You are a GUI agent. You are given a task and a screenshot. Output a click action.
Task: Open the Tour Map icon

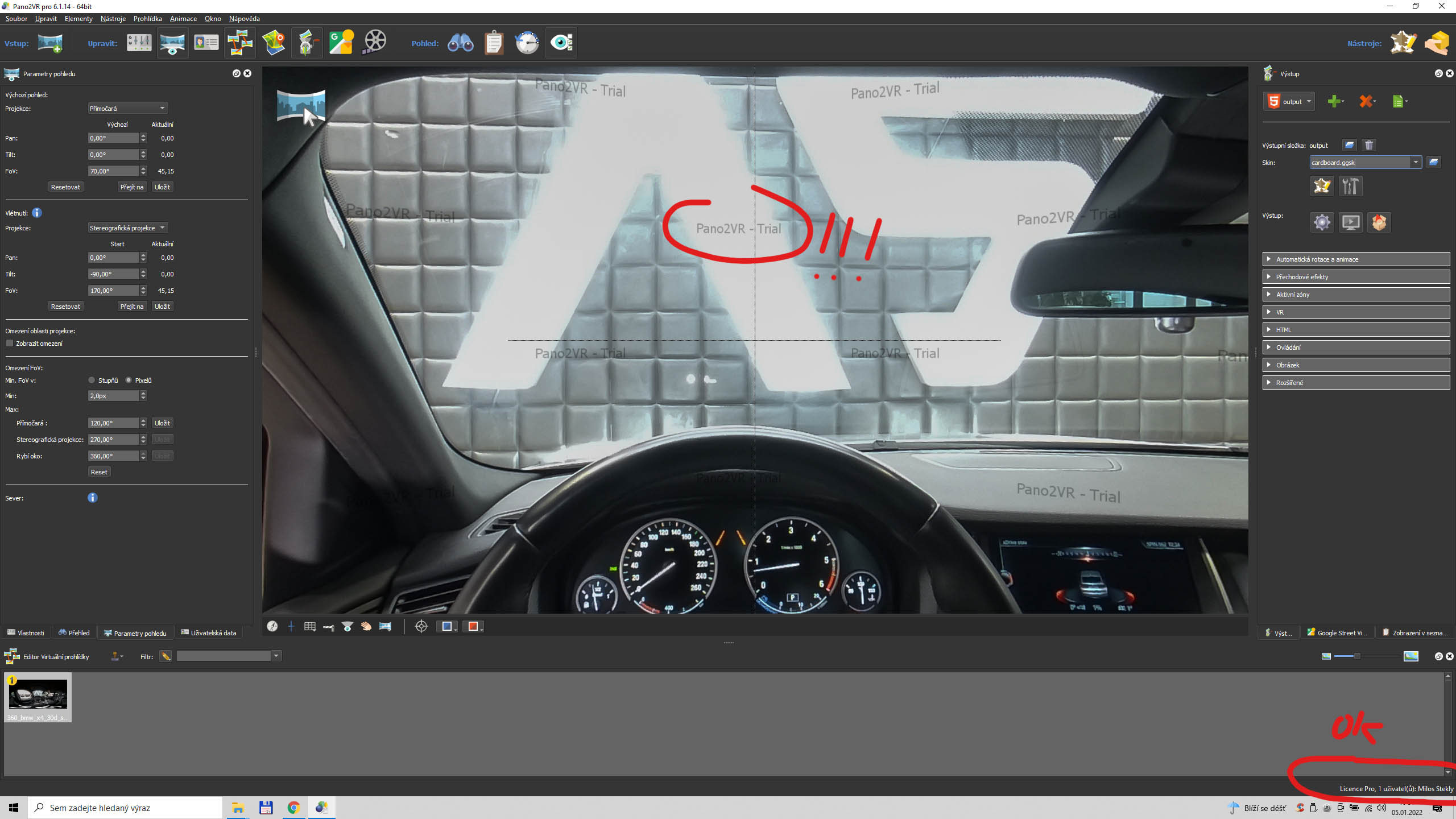tap(274, 43)
